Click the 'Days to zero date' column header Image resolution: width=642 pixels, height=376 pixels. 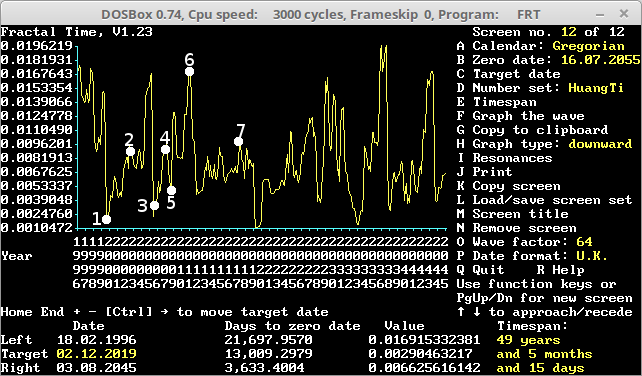click(292, 326)
